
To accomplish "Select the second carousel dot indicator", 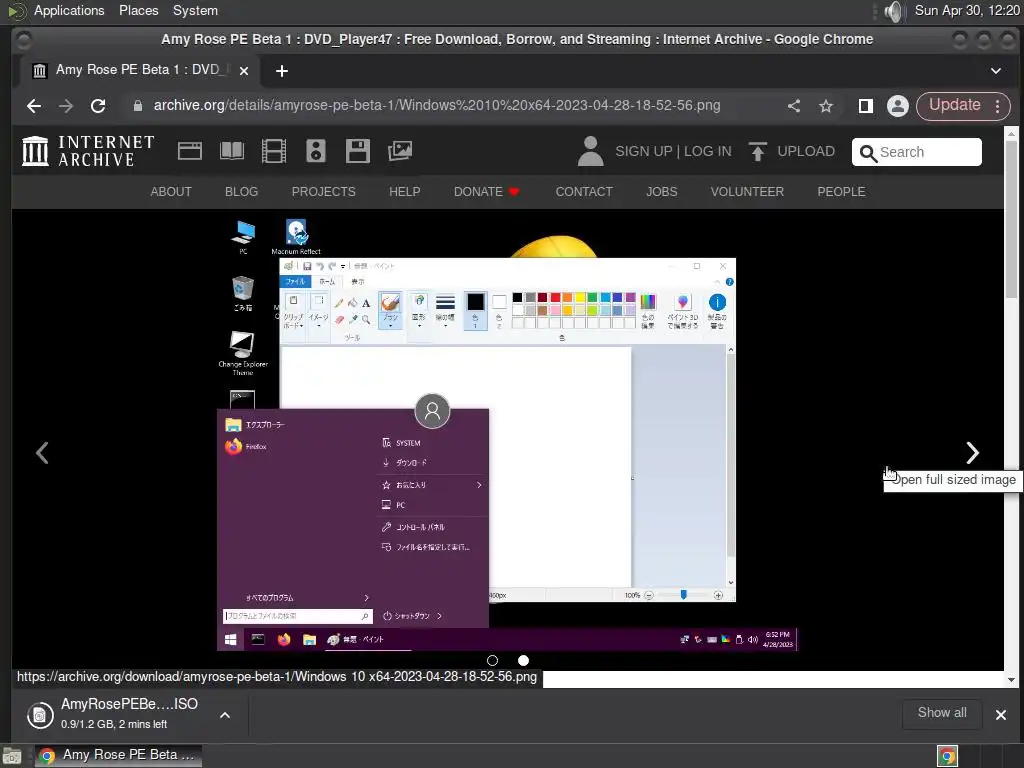I will [523, 661].
